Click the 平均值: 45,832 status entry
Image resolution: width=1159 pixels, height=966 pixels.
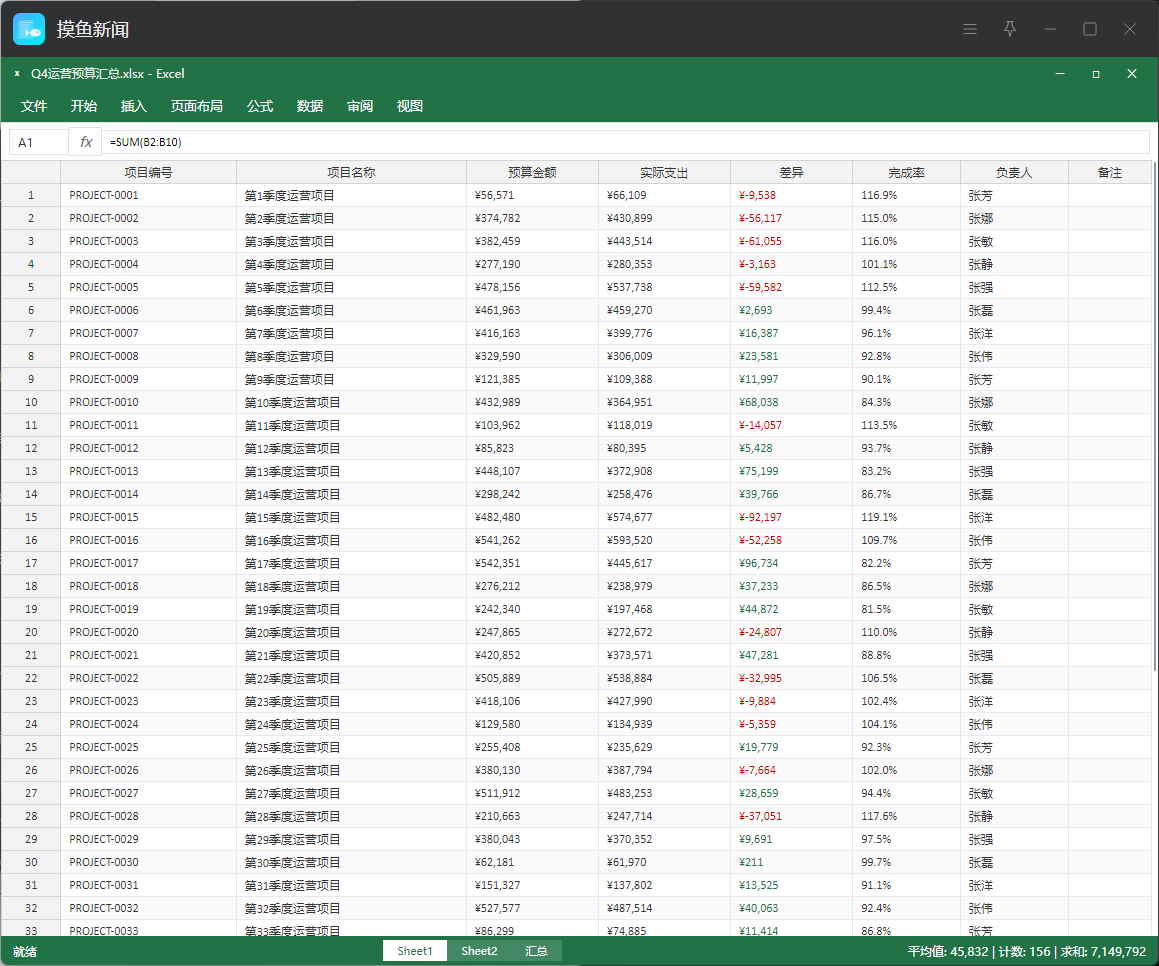pyautogui.click(x=948, y=951)
